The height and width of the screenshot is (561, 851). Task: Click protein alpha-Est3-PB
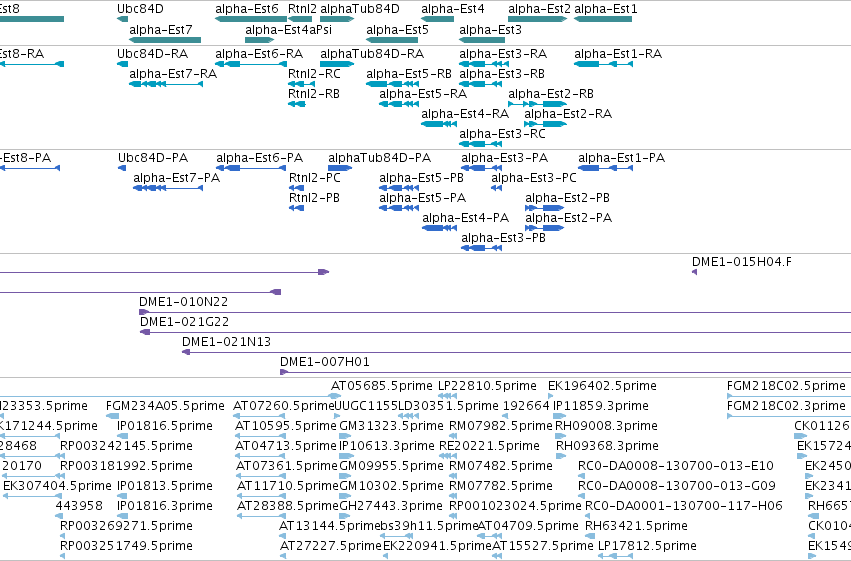pyautogui.click(x=503, y=238)
